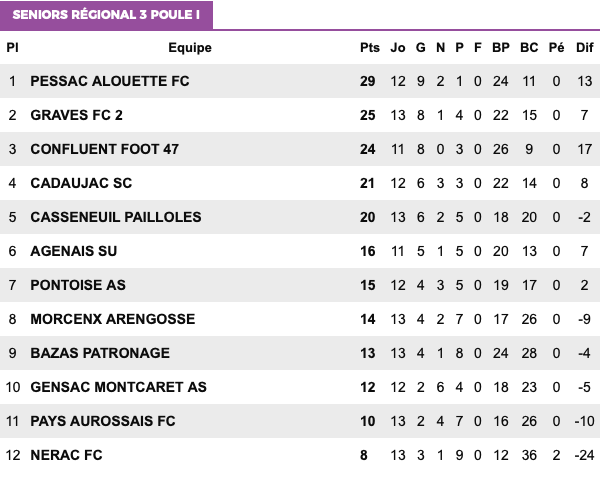603x478 pixels.
Task: Open the Bazas Patronage team page
Action: click(100, 353)
